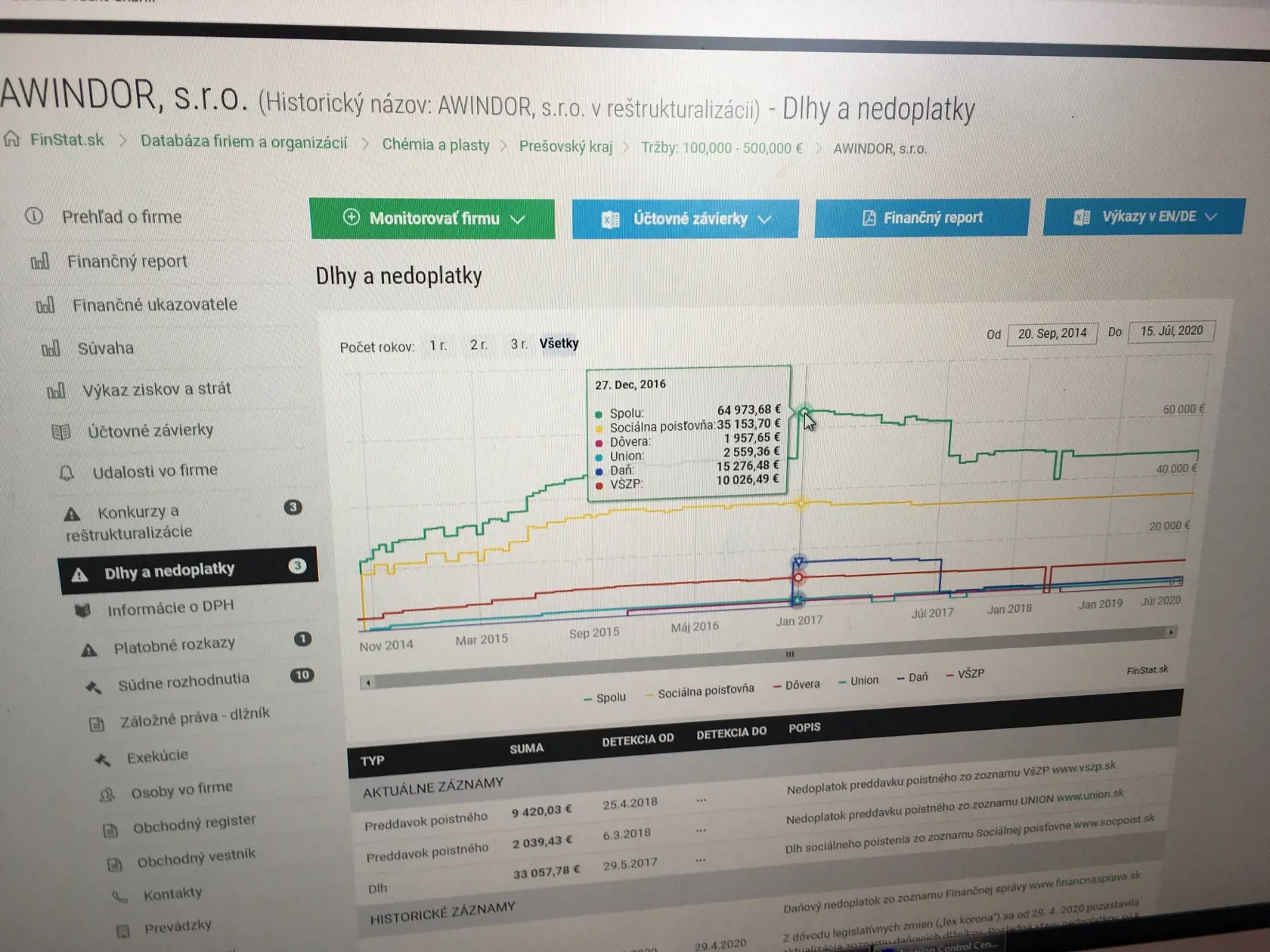Viewport: 1270px width, 952px height.
Task: Toggle Sociálna poisťovňa series in legend
Action: coord(699,691)
